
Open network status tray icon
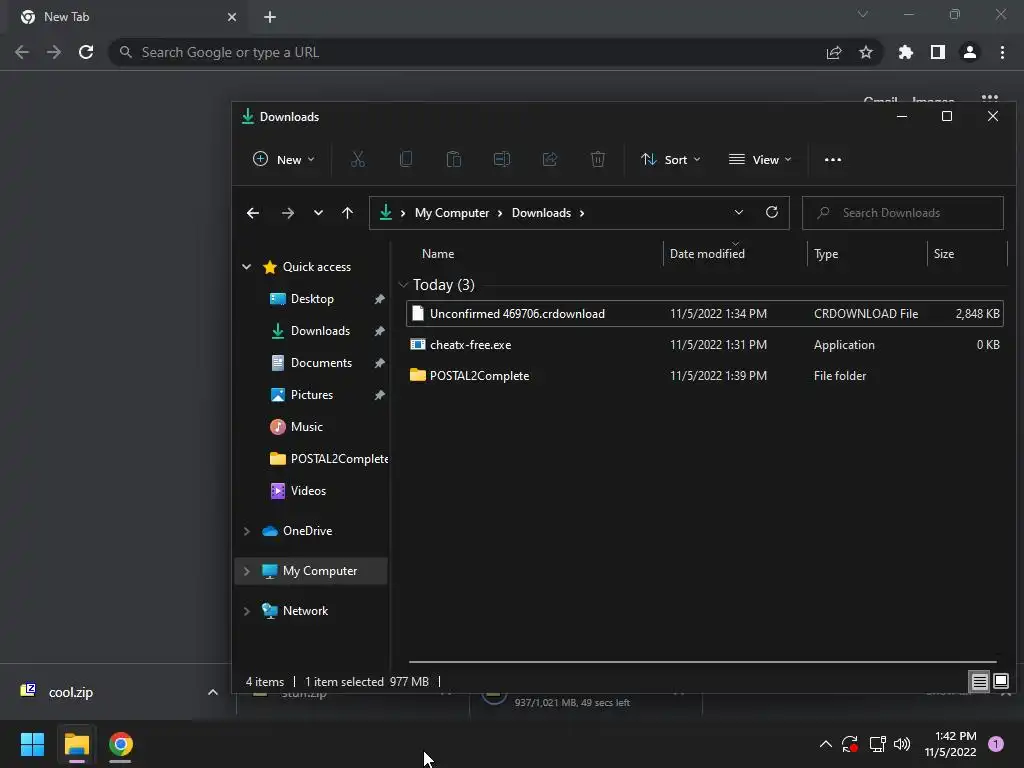pyautogui.click(x=877, y=744)
